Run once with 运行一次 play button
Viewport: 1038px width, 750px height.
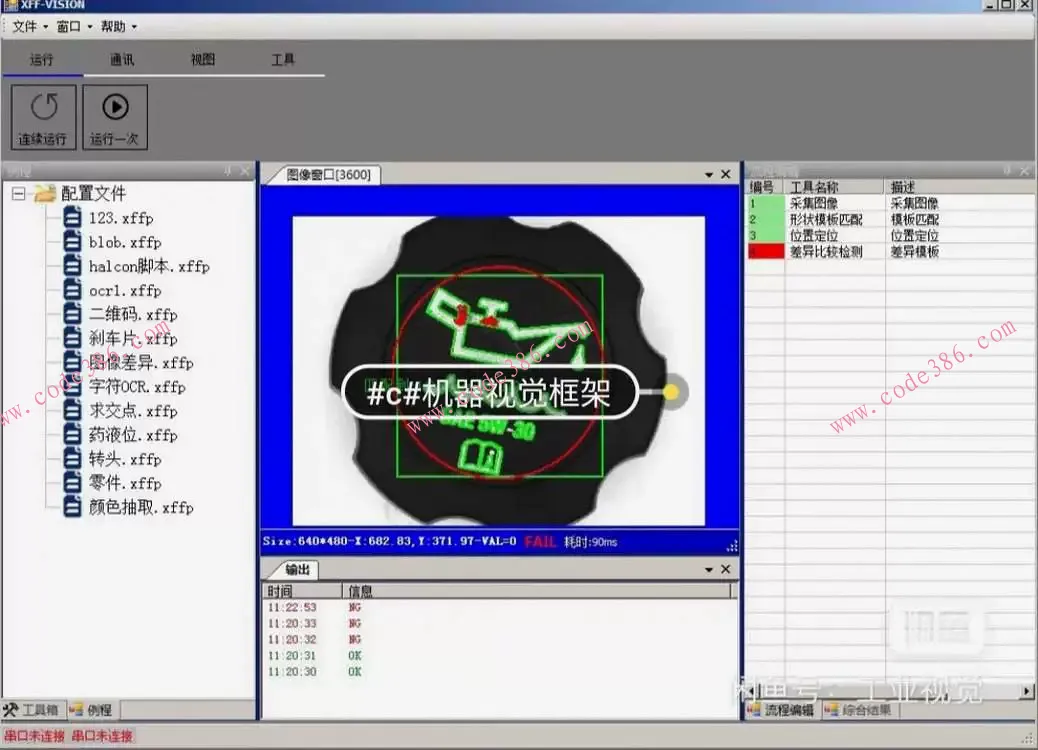(115, 117)
